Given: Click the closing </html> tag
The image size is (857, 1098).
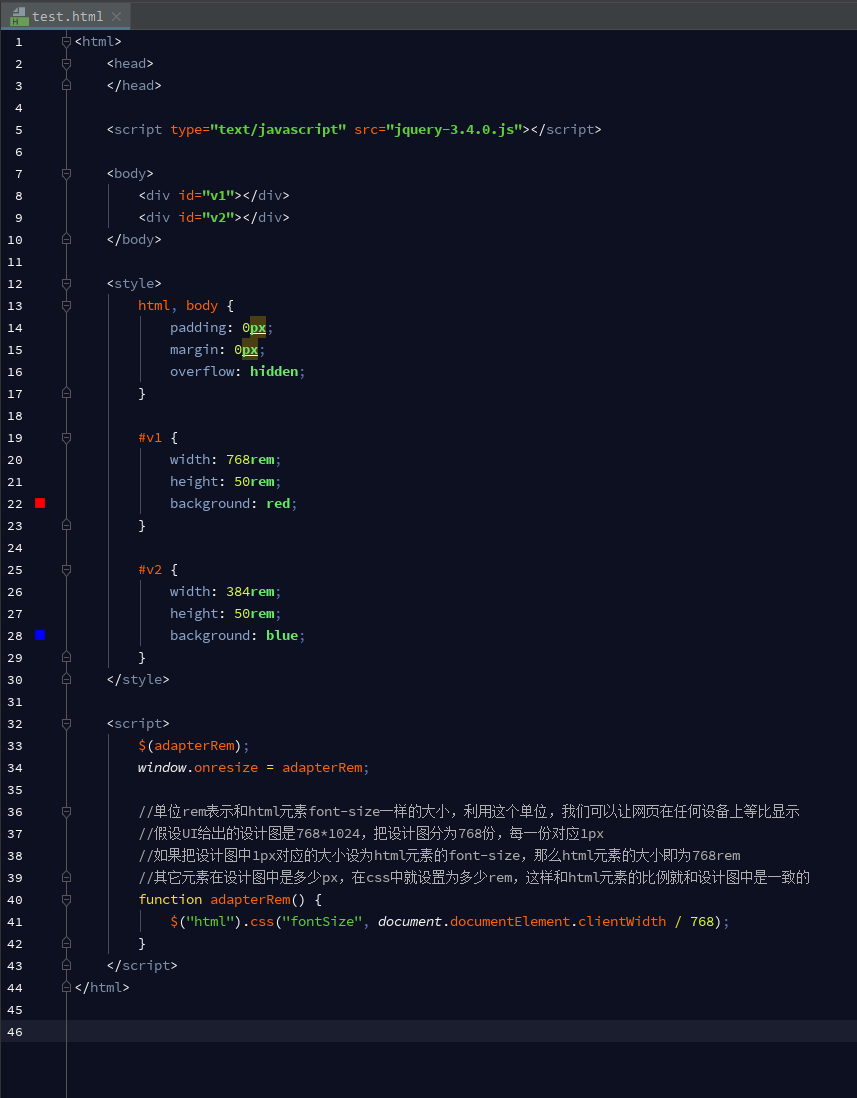Looking at the screenshot, I should [x=102, y=987].
